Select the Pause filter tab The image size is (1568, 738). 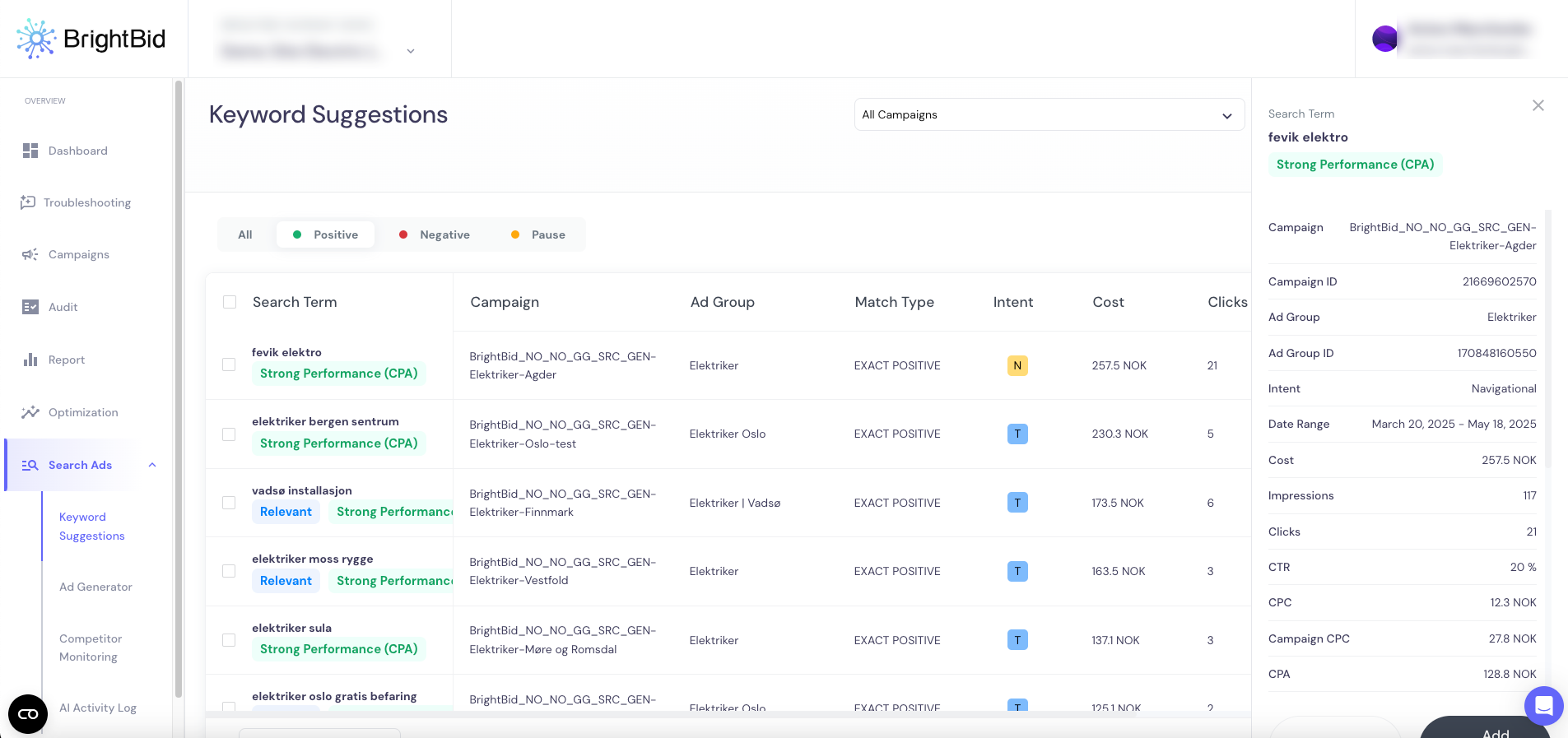point(538,234)
